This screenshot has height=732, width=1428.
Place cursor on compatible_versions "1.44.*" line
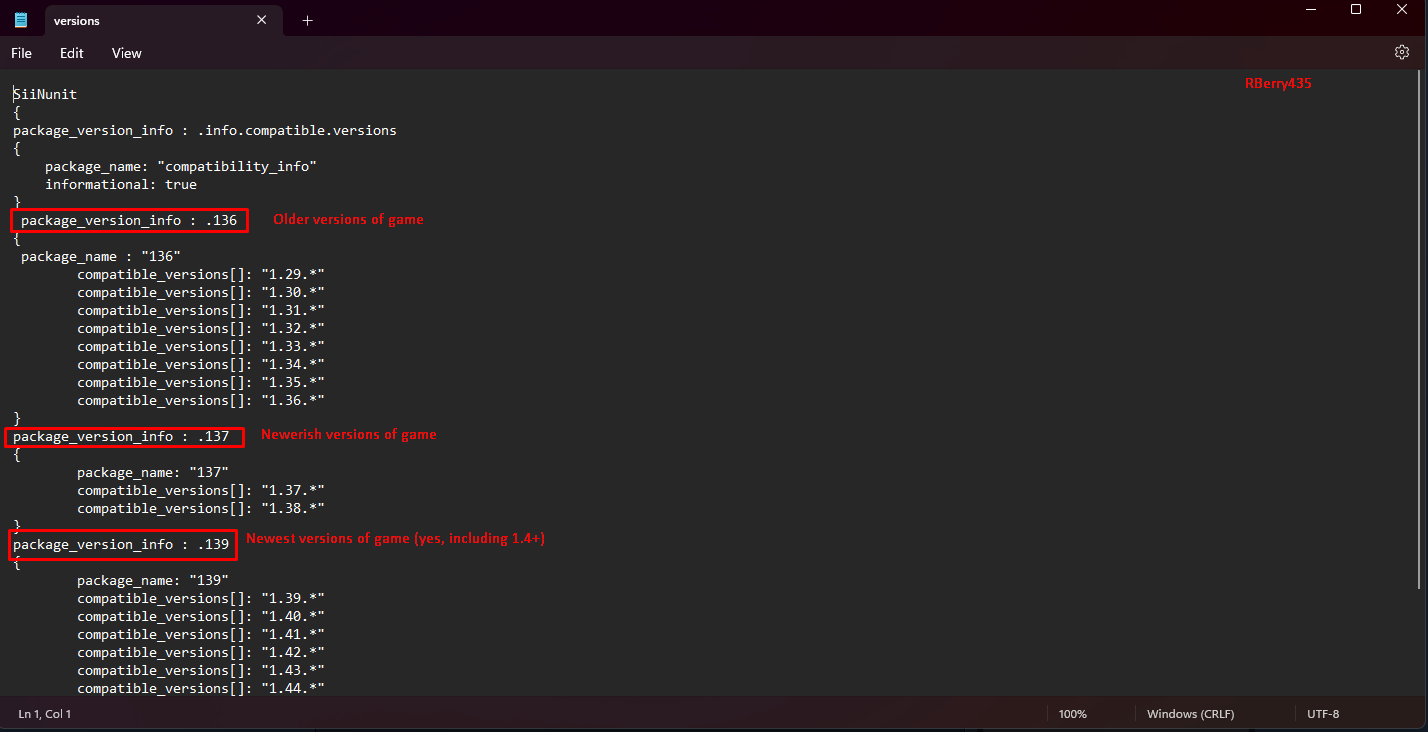coord(200,688)
